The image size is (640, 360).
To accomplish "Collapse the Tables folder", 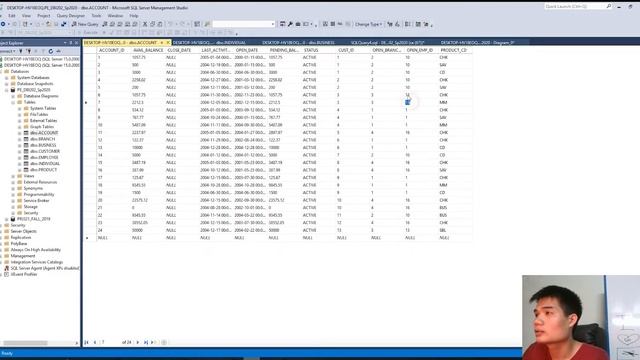I will click(x=13, y=102).
